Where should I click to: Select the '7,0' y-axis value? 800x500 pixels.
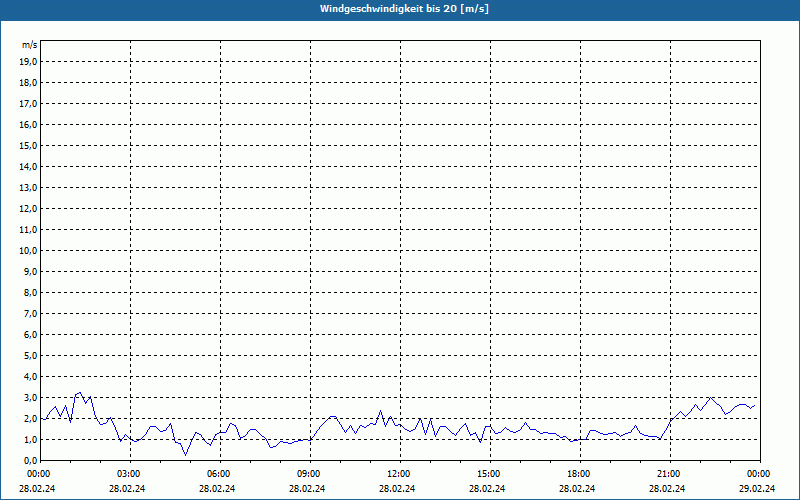pyautogui.click(x=31, y=313)
